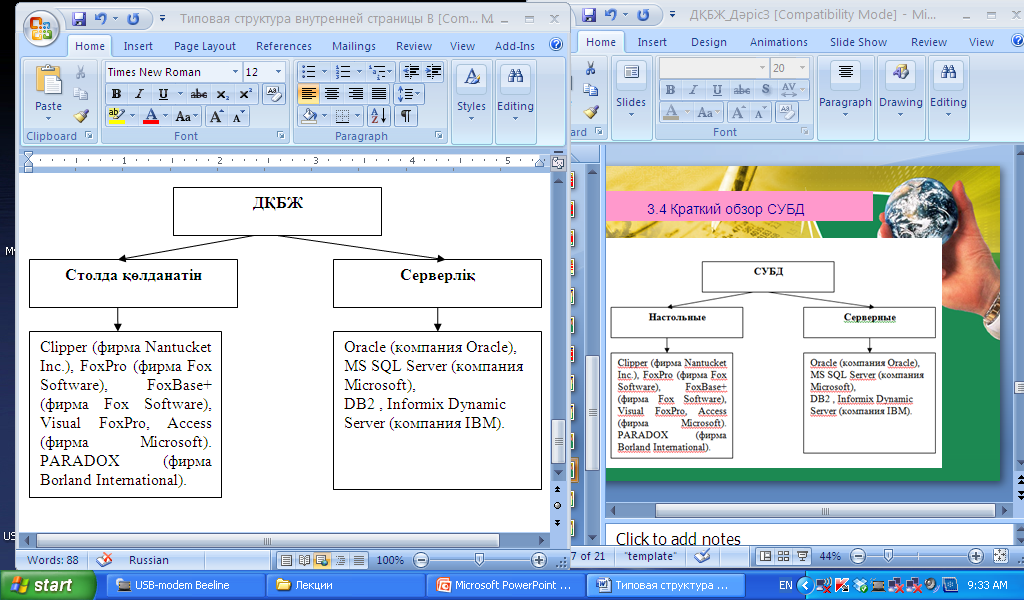Toggle Italic in Word Font group

tap(139, 94)
